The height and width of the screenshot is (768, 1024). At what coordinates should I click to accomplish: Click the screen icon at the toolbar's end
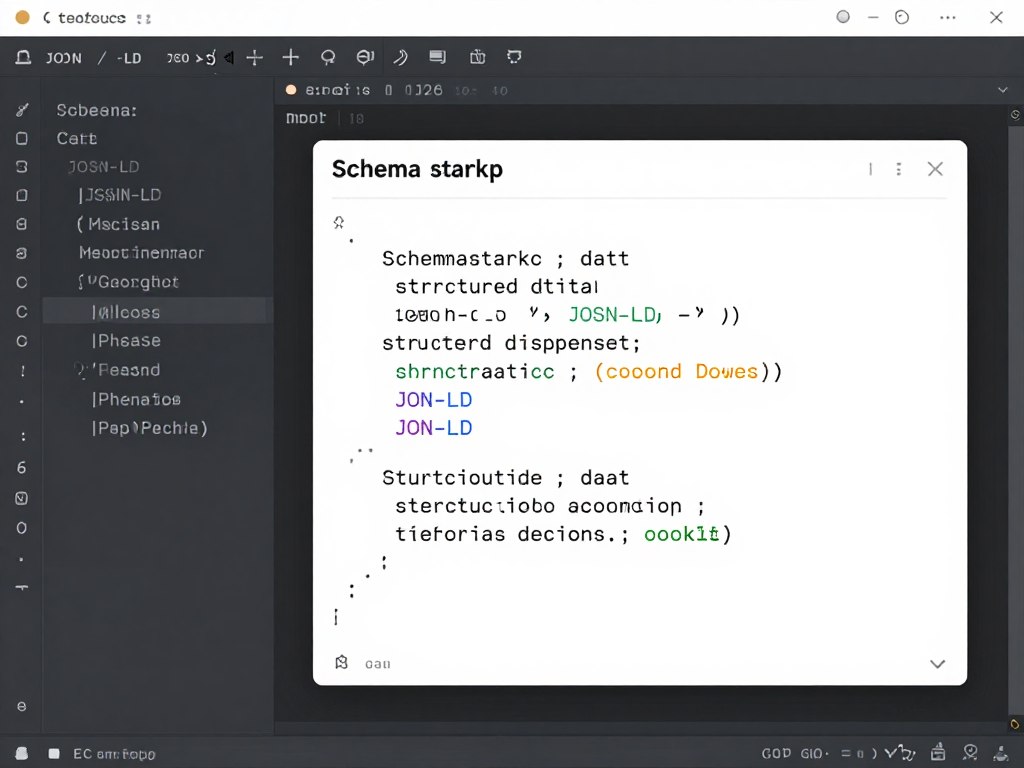coord(514,57)
